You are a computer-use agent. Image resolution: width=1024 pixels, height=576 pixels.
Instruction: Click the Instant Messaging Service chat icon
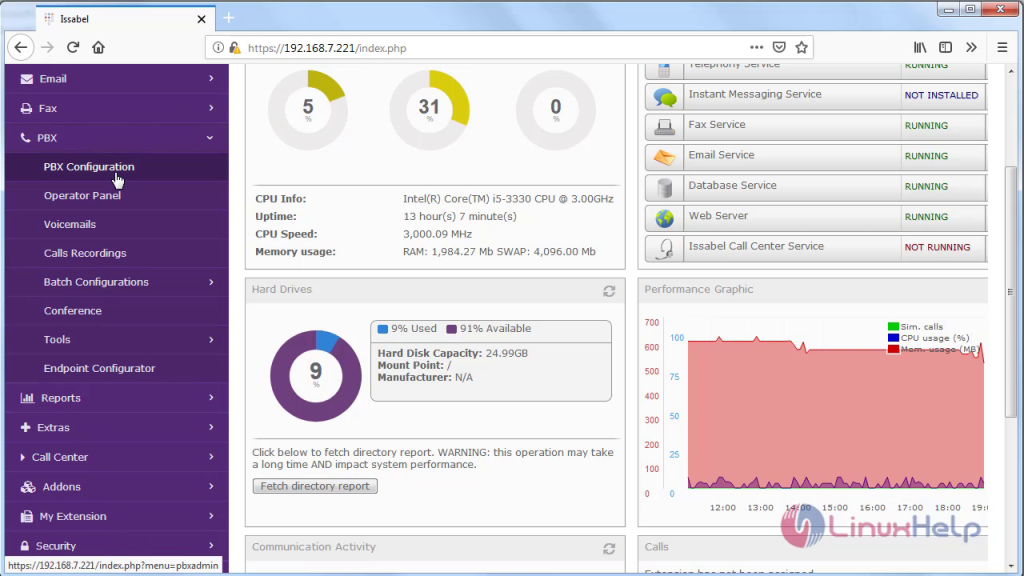(x=665, y=97)
